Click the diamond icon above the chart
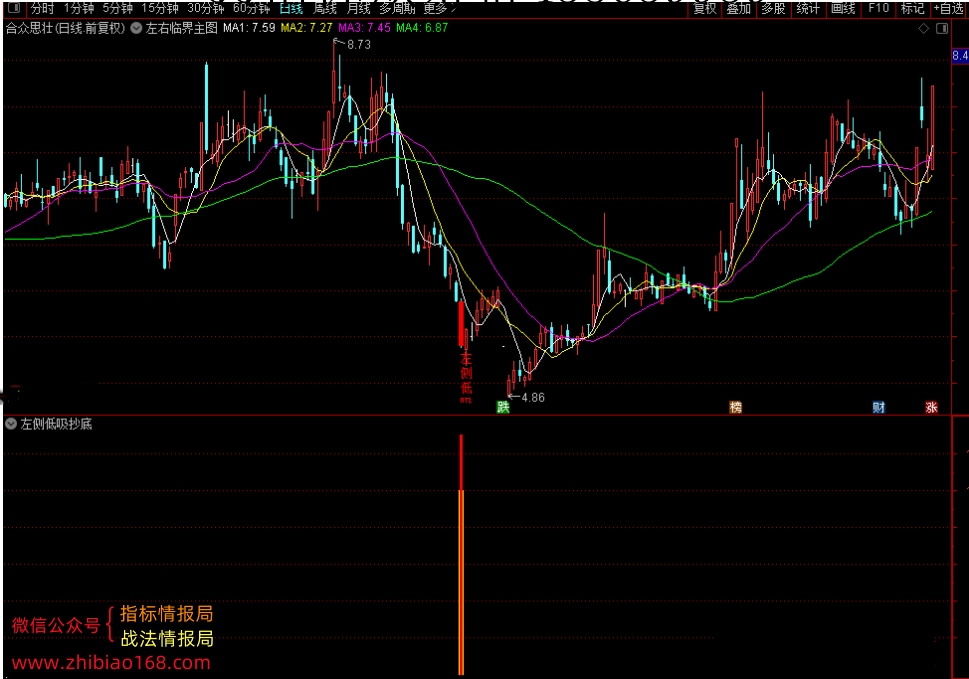This screenshot has width=969, height=679. pyautogui.click(x=923, y=28)
